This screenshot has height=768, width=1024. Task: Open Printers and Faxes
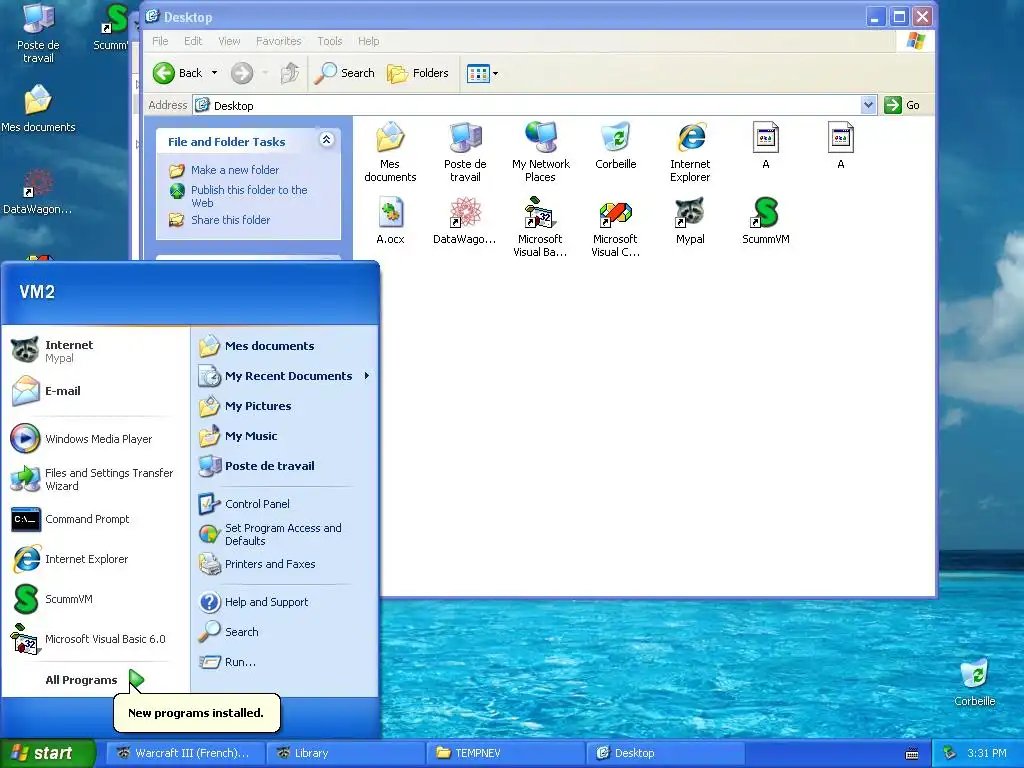coord(285,564)
